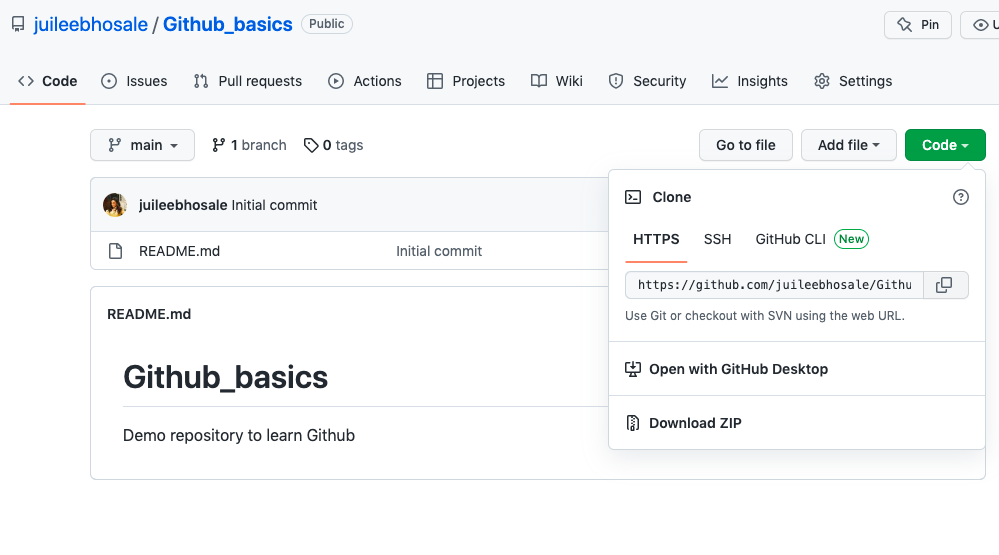Click the Public visibility badge
This screenshot has height=555, width=999.
(326, 24)
